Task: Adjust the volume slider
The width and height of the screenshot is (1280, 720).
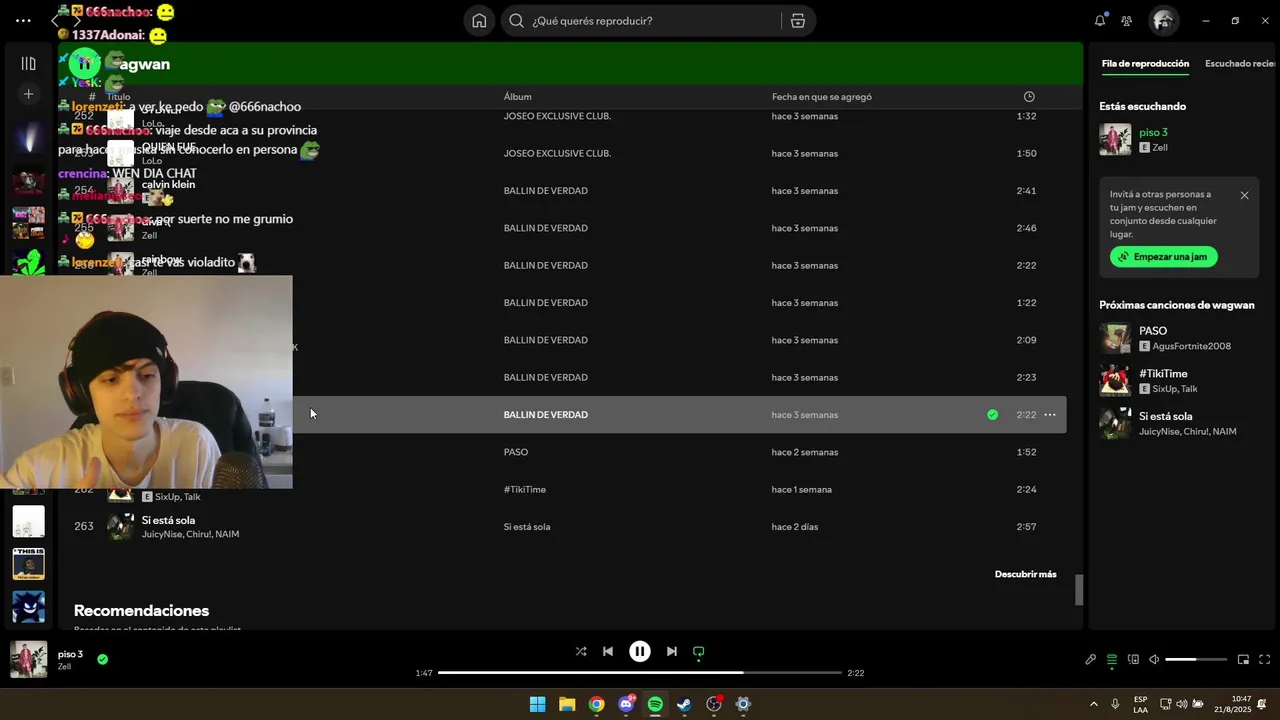Action: click(x=1195, y=660)
